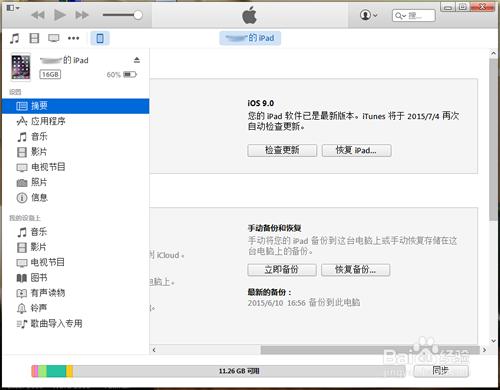Click the 手动备份和恢复 heading

tap(274, 228)
